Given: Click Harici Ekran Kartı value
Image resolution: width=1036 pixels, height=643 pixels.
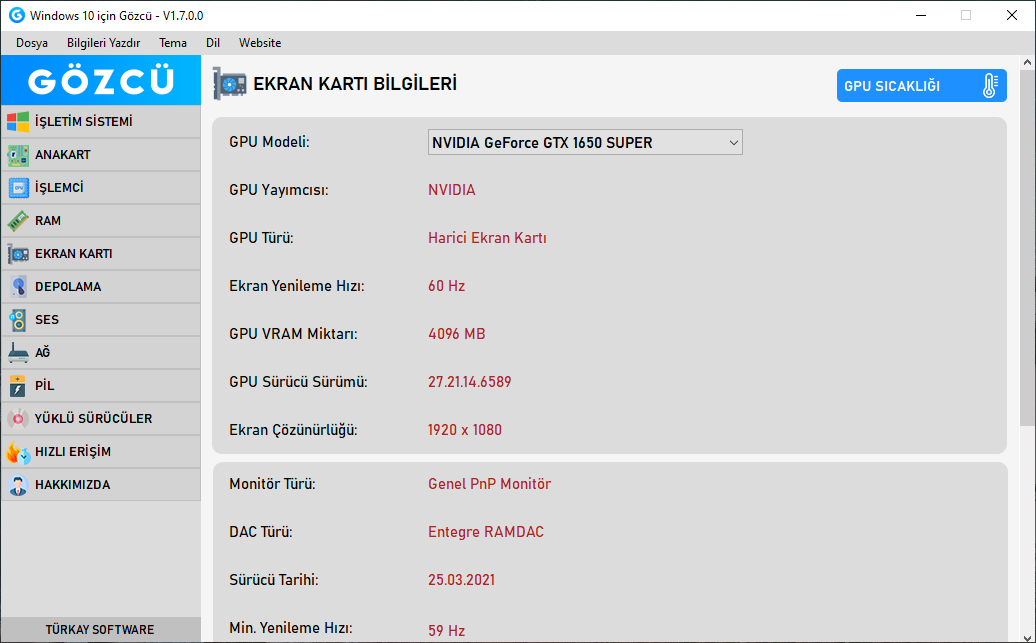Looking at the screenshot, I should pyautogui.click(x=488, y=238).
